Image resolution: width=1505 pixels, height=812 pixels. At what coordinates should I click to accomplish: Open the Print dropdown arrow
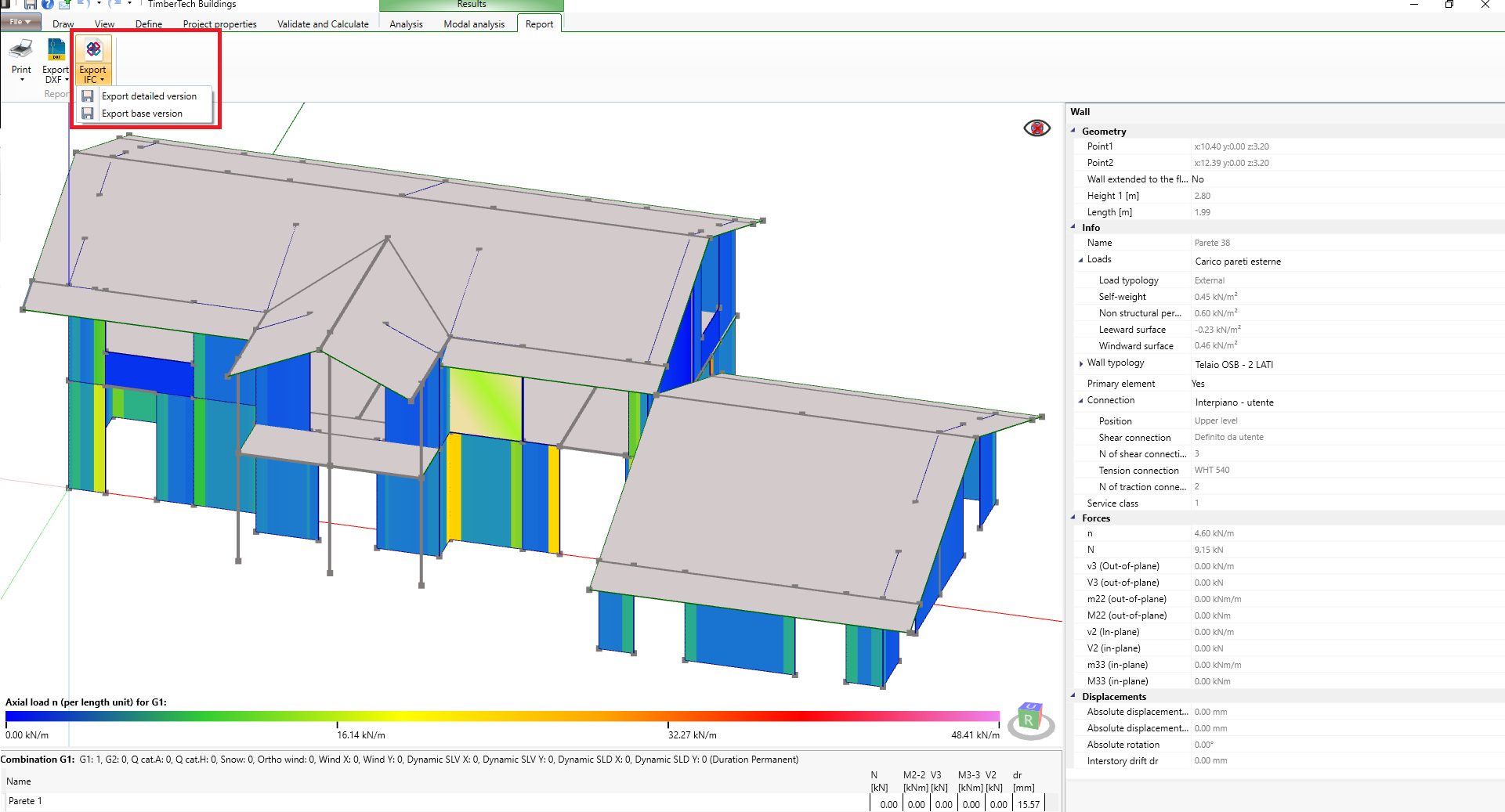coord(22,80)
